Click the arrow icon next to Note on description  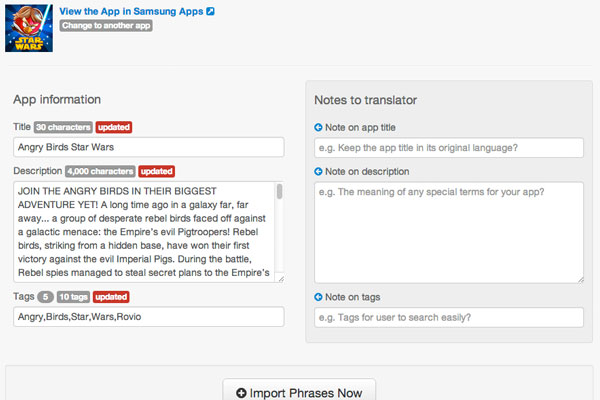[x=318, y=171]
